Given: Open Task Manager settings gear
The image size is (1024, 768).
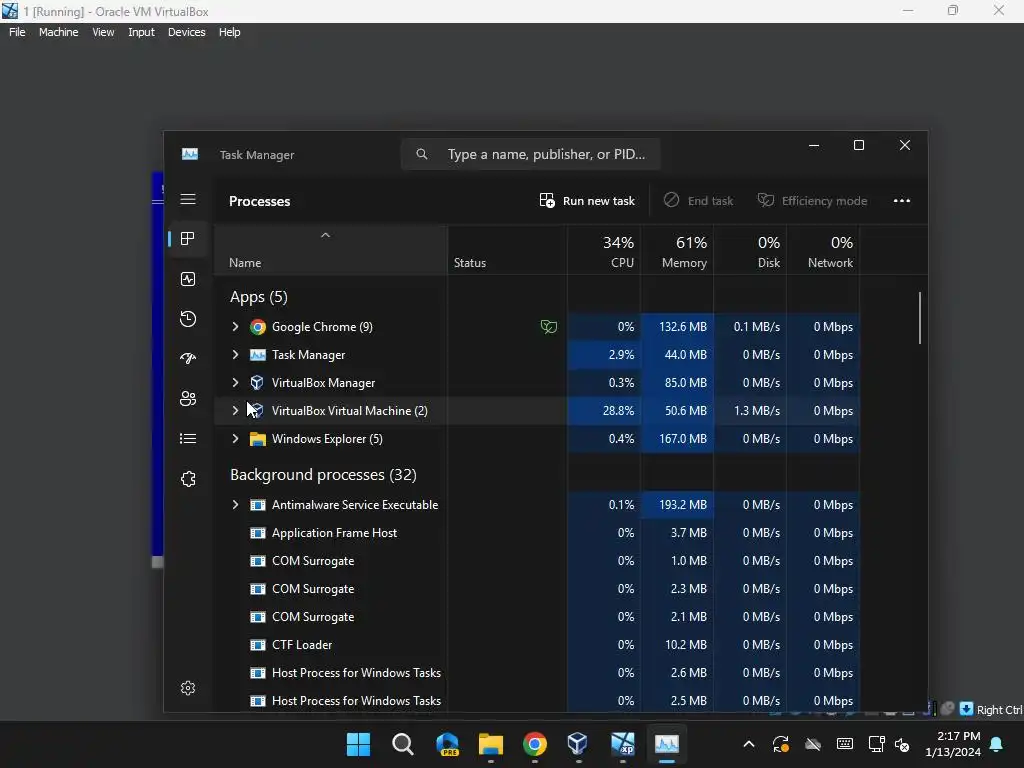Looking at the screenshot, I should click(x=188, y=688).
